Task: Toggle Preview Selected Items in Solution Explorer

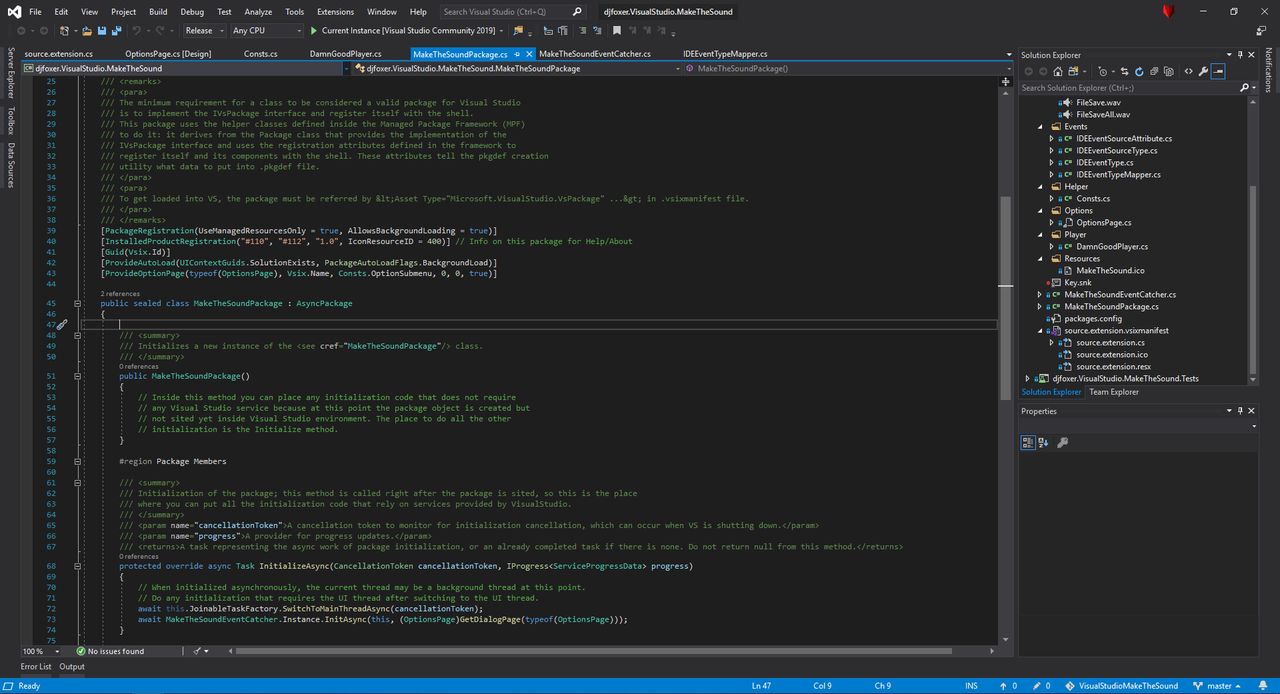Action: [1218, 71]
